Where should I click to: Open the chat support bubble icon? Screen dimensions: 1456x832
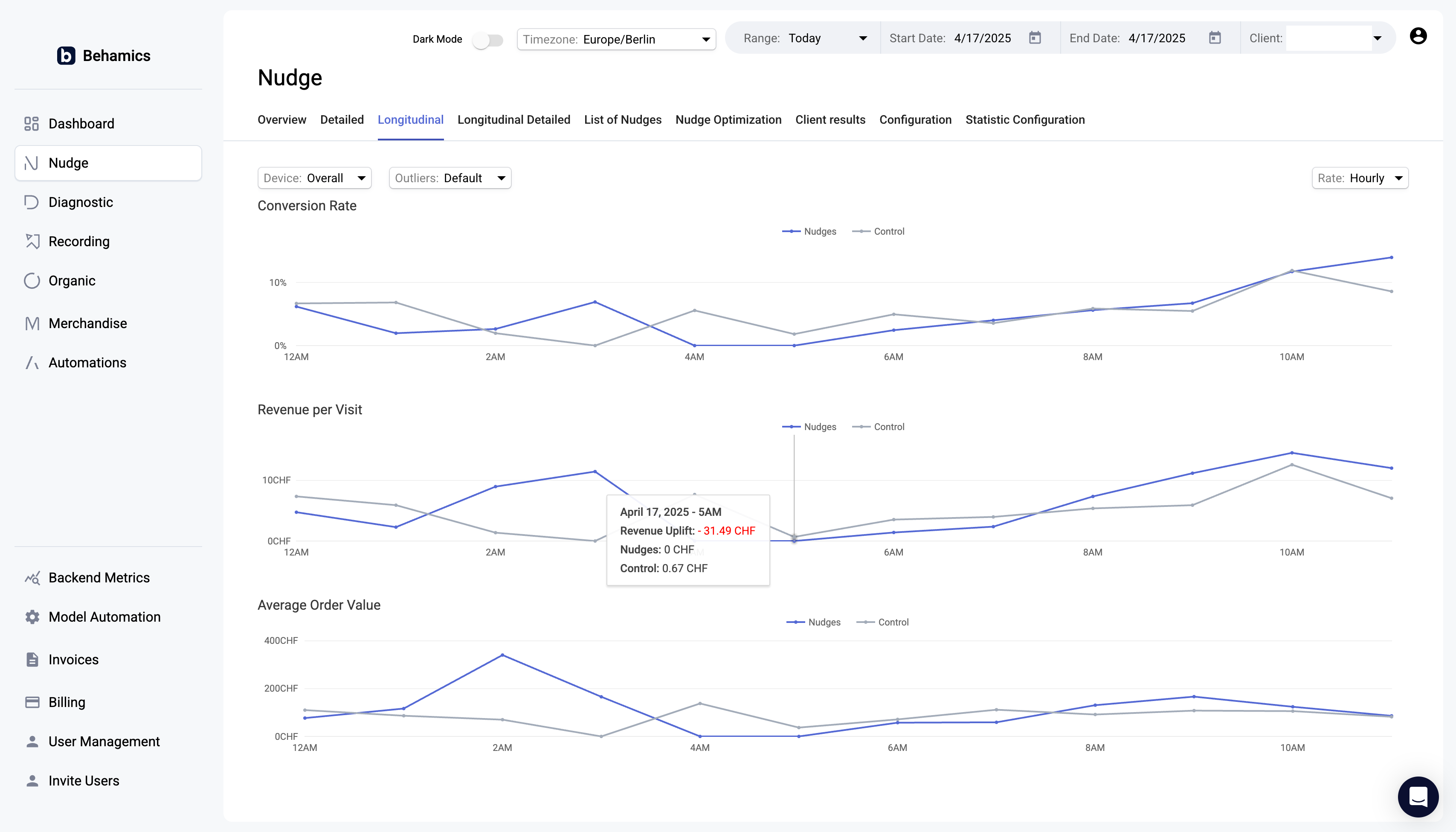coord(1418,796)
